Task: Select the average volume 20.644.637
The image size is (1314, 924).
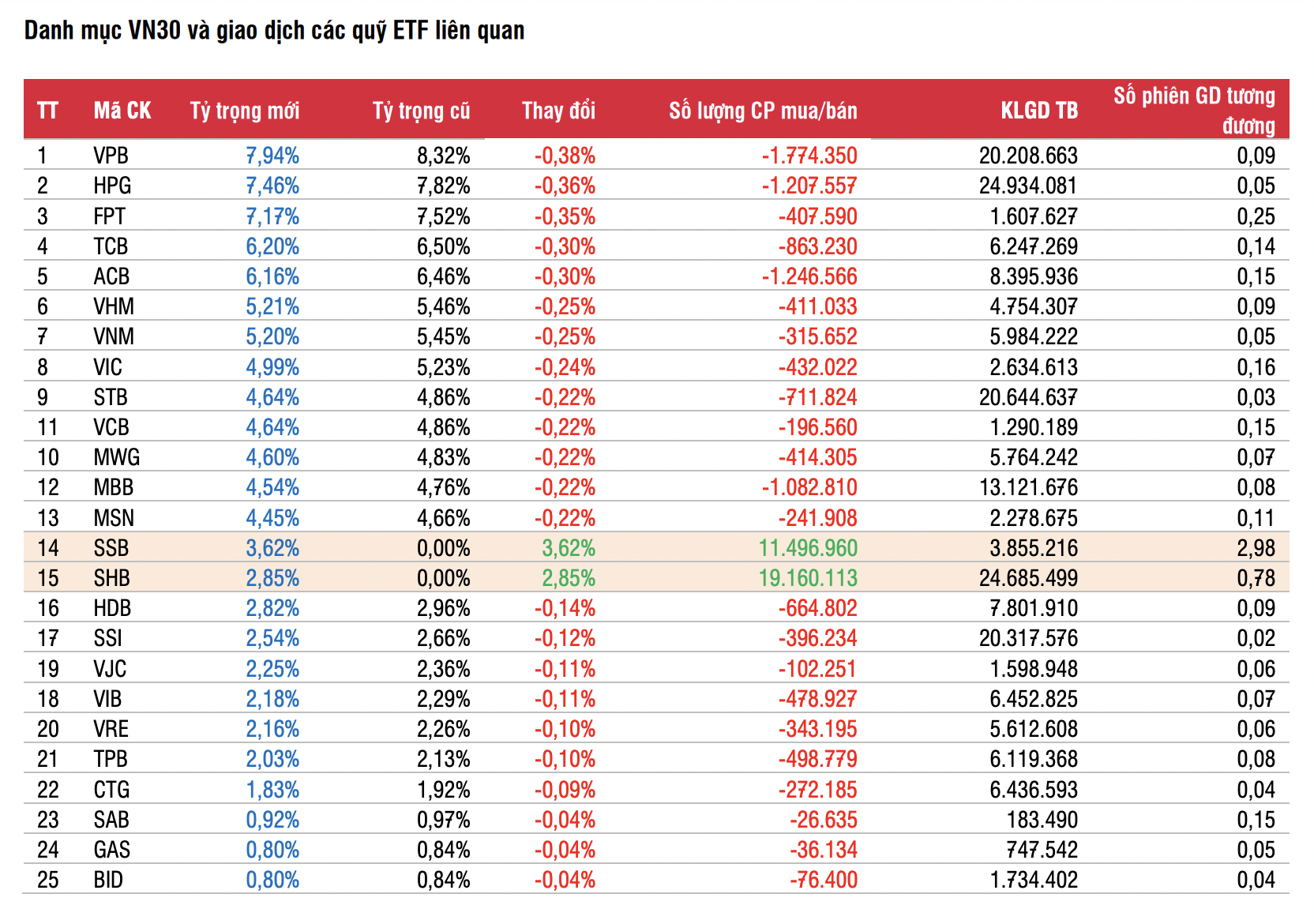Action: pos(1029,397)
